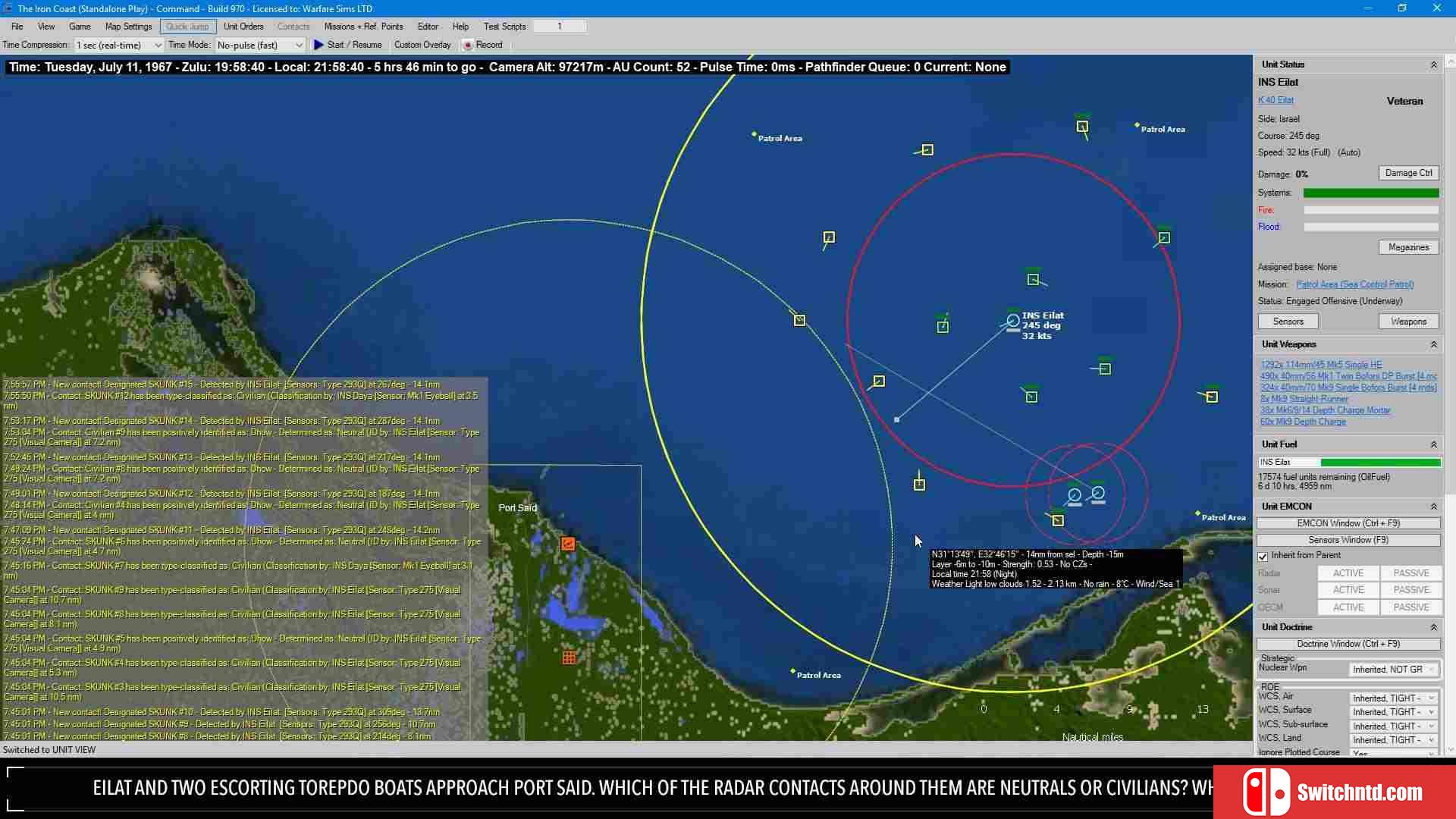Image resolution: width=1456 pixels, height=819 pixels.
Task: Set OECM to ACTIVE
Action: point(1348,607)
